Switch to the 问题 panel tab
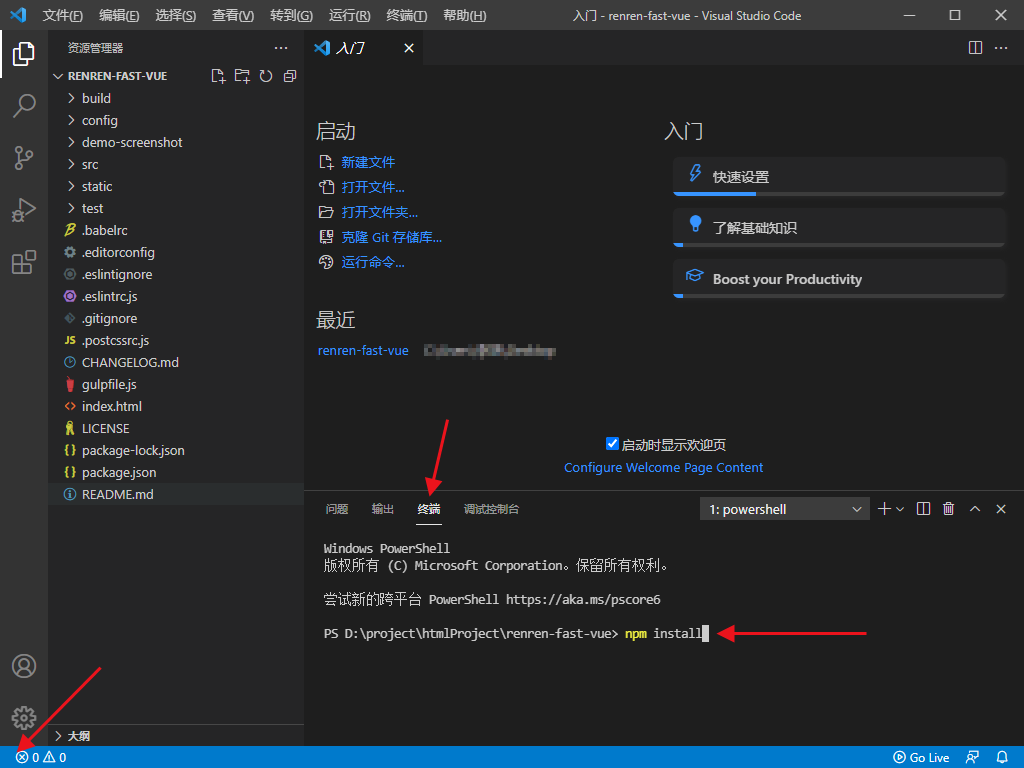Screen dimensions: 1024x768 point(337,509)
